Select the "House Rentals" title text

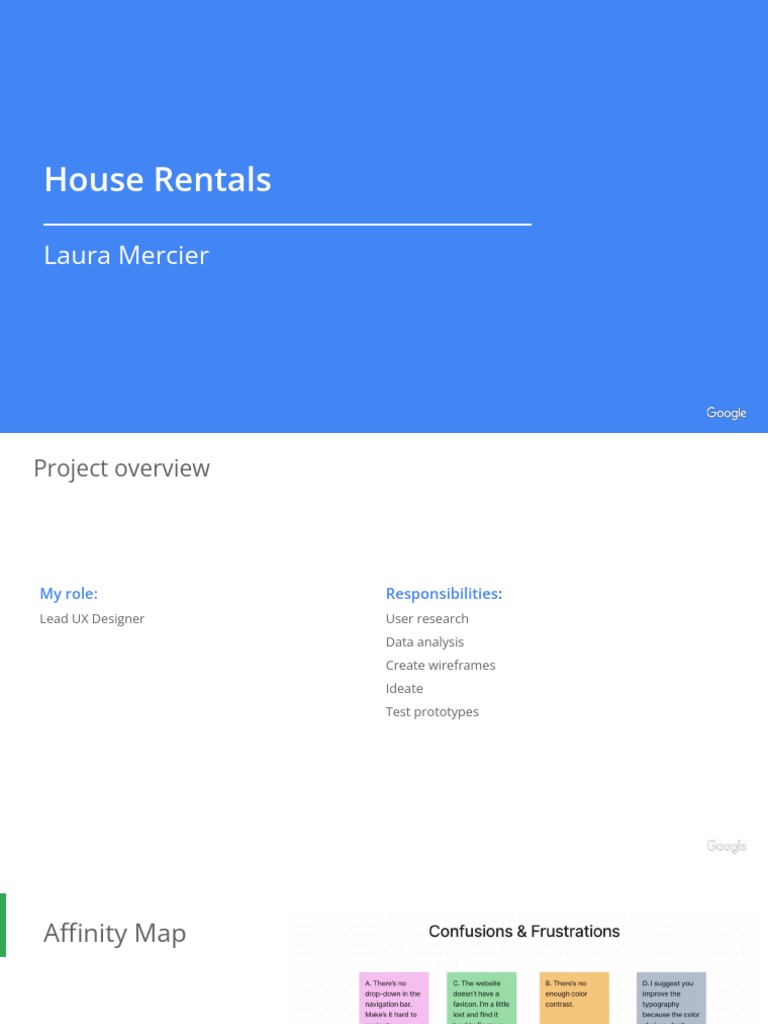pyautogui.click(x=157, y=179)
